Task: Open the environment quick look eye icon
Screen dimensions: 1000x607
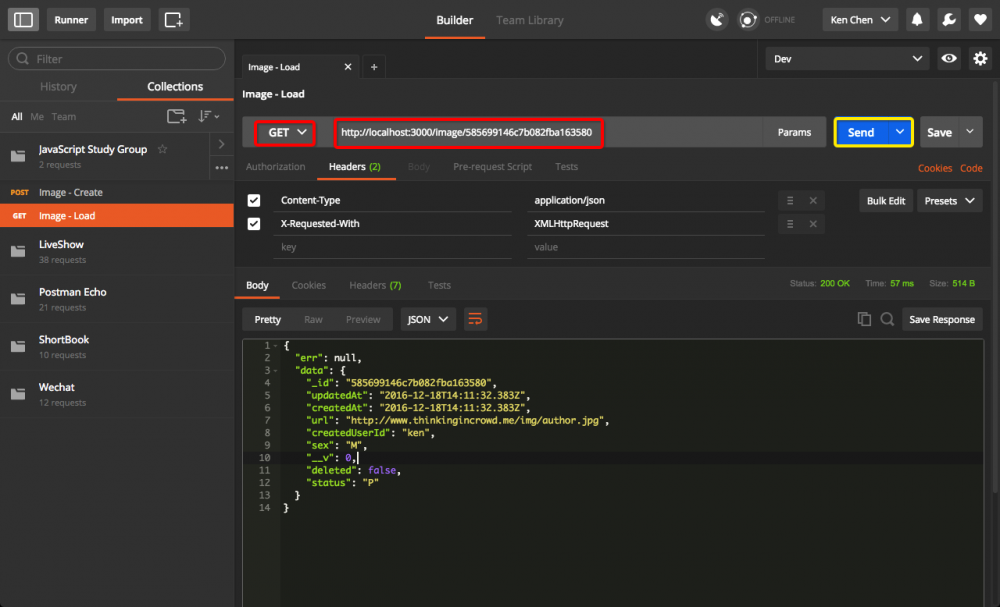Action: pos(948,59)
